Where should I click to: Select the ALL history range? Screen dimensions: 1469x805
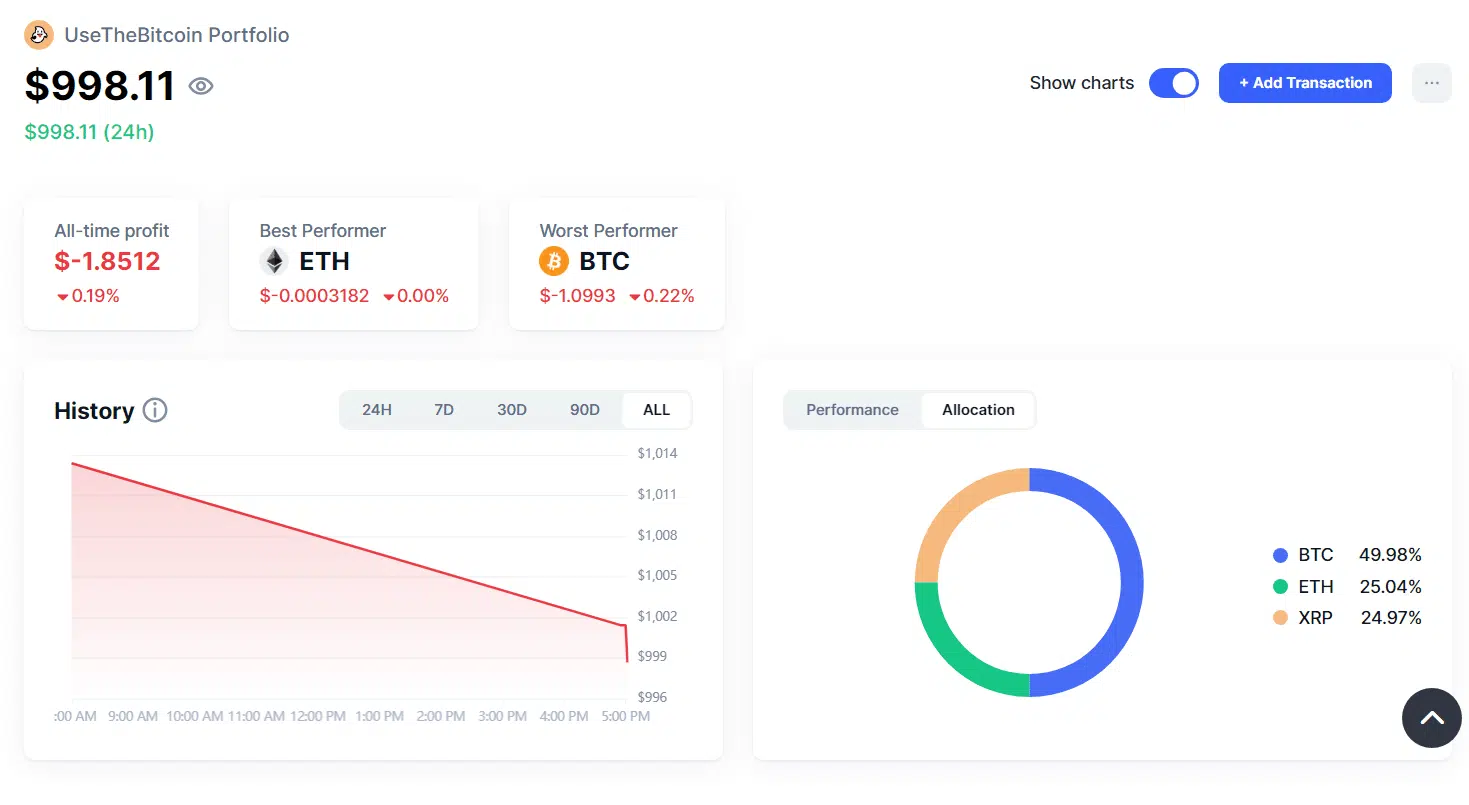coord(656,410)
